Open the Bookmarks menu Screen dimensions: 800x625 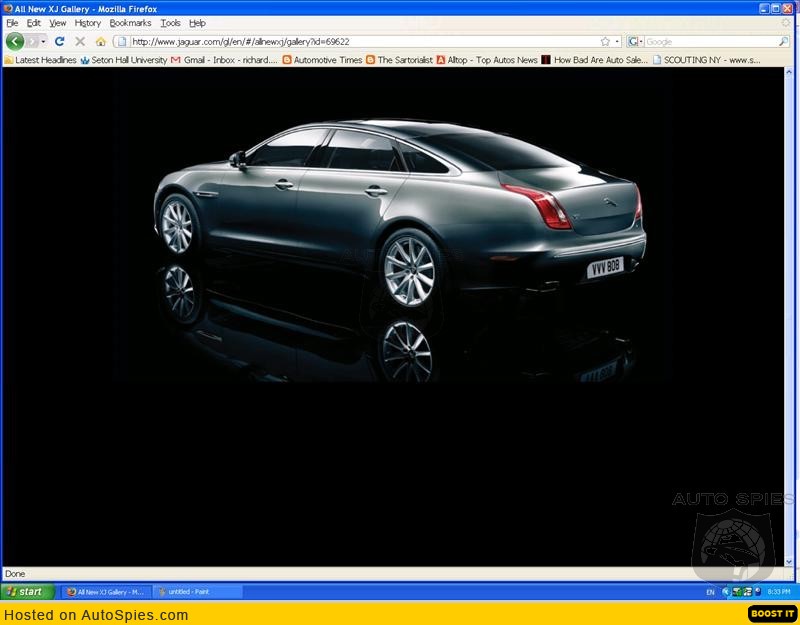[x=130, y=23]
